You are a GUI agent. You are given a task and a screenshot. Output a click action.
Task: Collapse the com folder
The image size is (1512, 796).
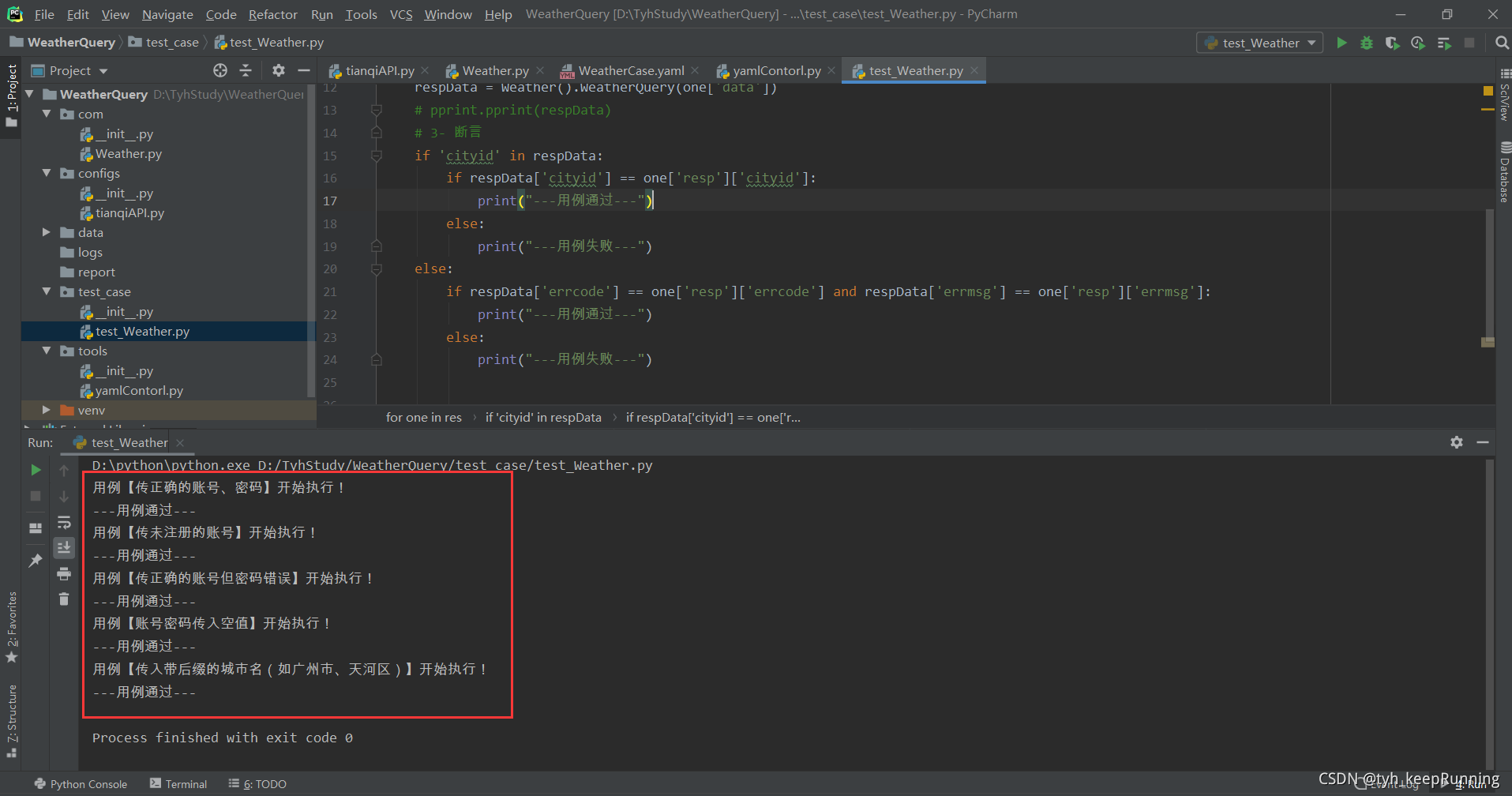tap(47, 114)
